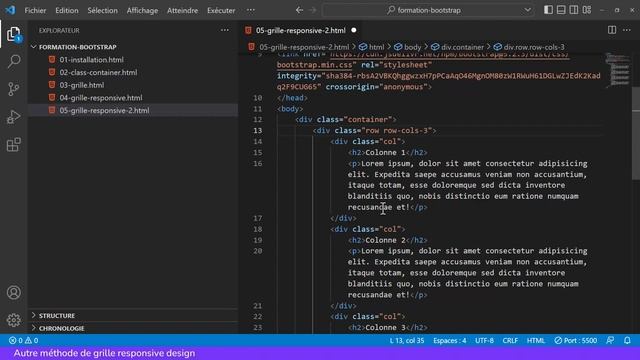
Task: Click the body breadcrumb item
Action: [408, 47]
